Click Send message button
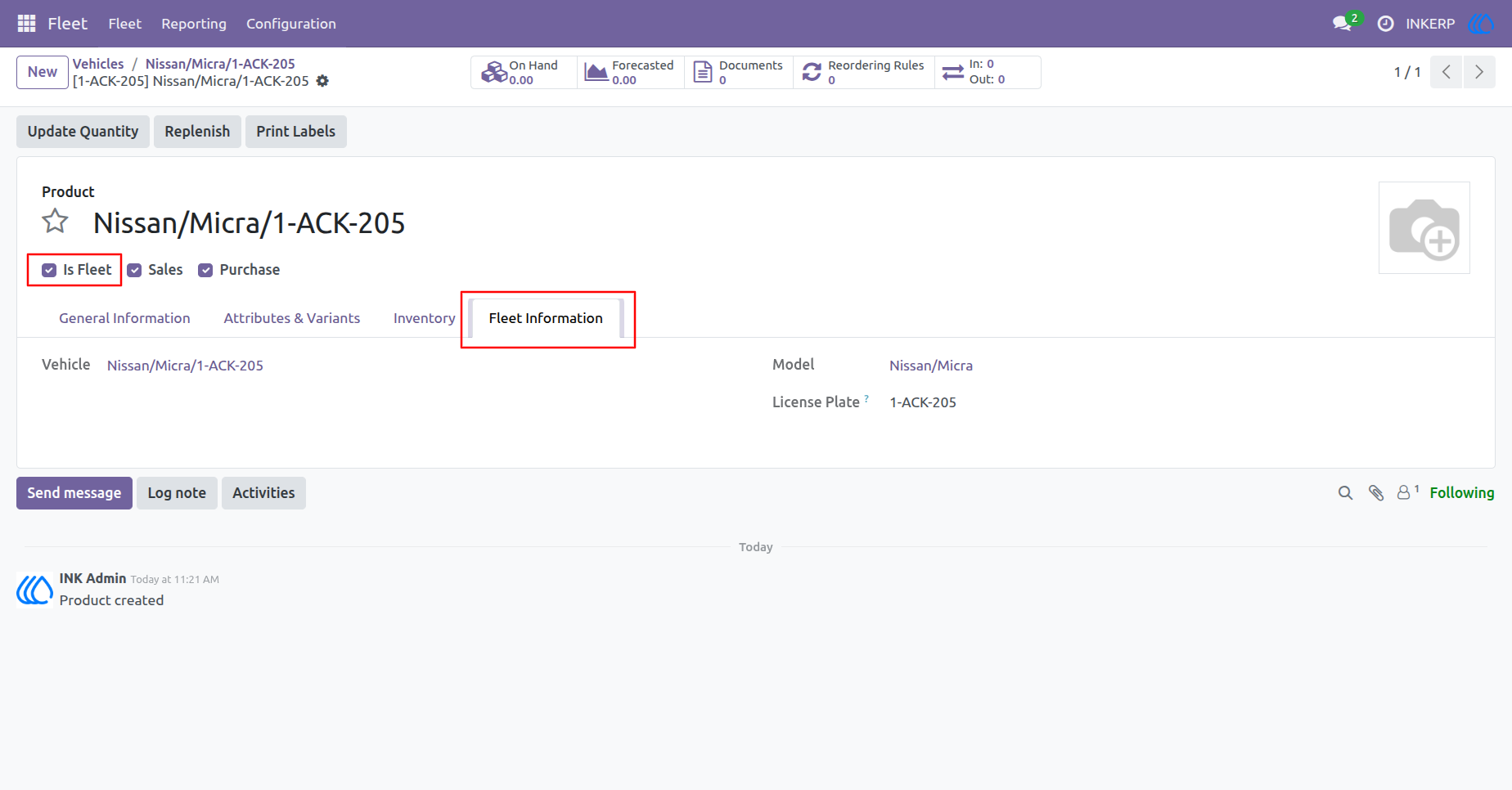Image resolution: width=1512 pixels, height=790 pixels. click(74, 493)
